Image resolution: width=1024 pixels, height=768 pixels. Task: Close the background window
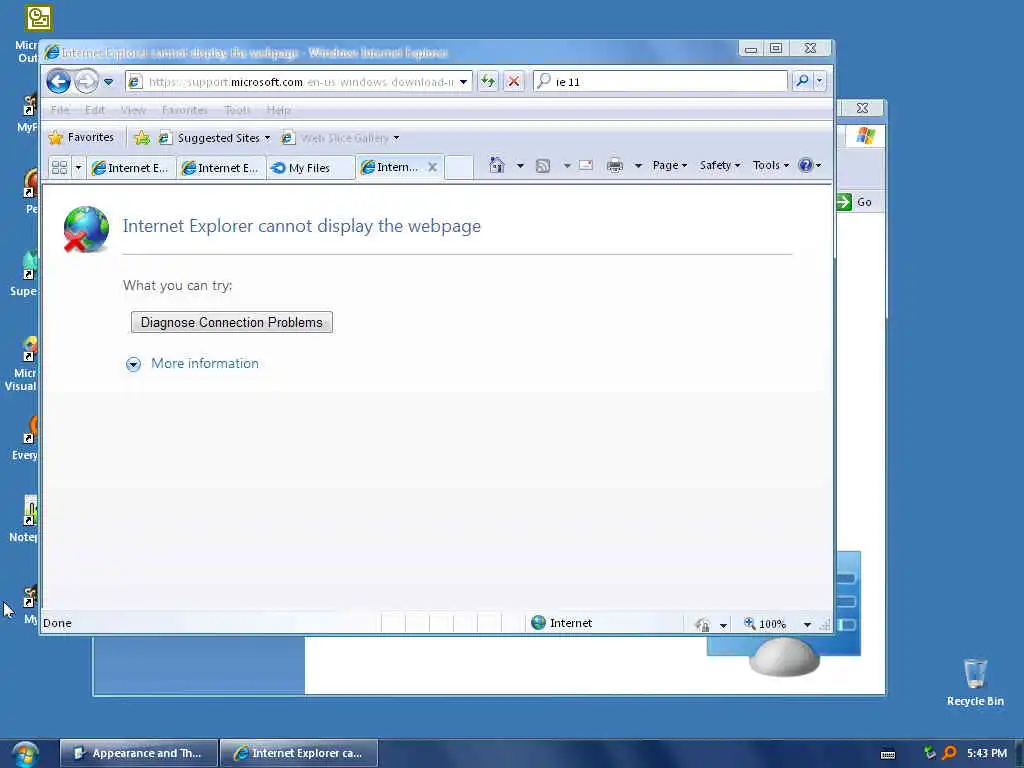[x=863, y=108]
